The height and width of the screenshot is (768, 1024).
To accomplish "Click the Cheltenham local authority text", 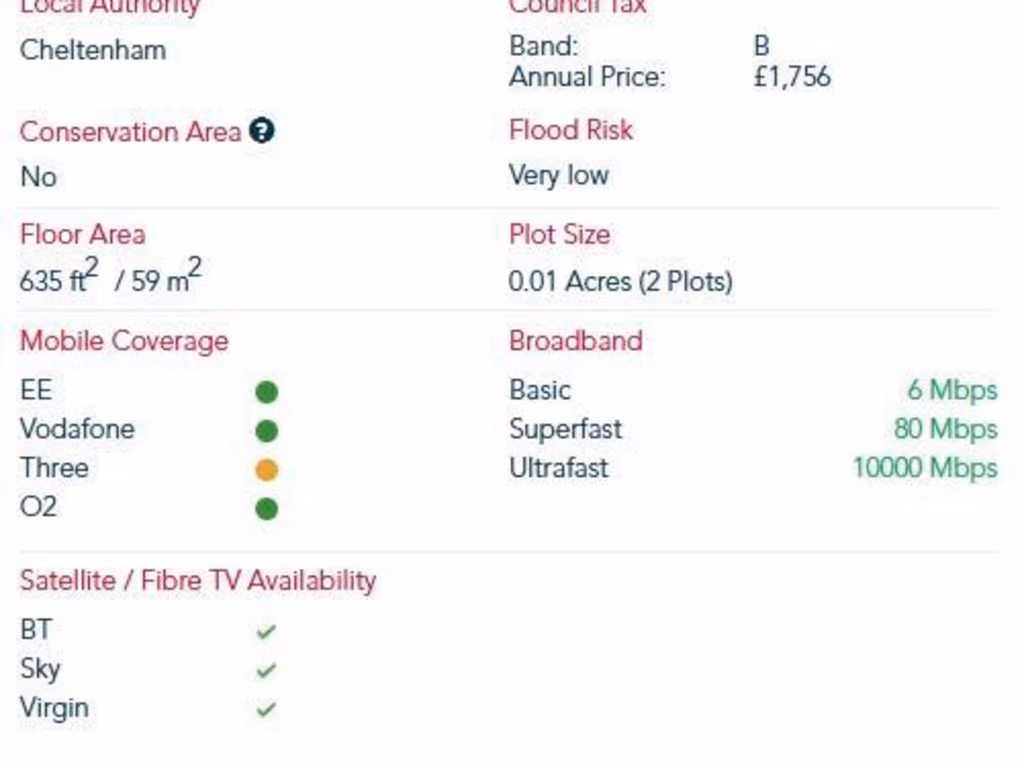I will click(x=93, y=50).
